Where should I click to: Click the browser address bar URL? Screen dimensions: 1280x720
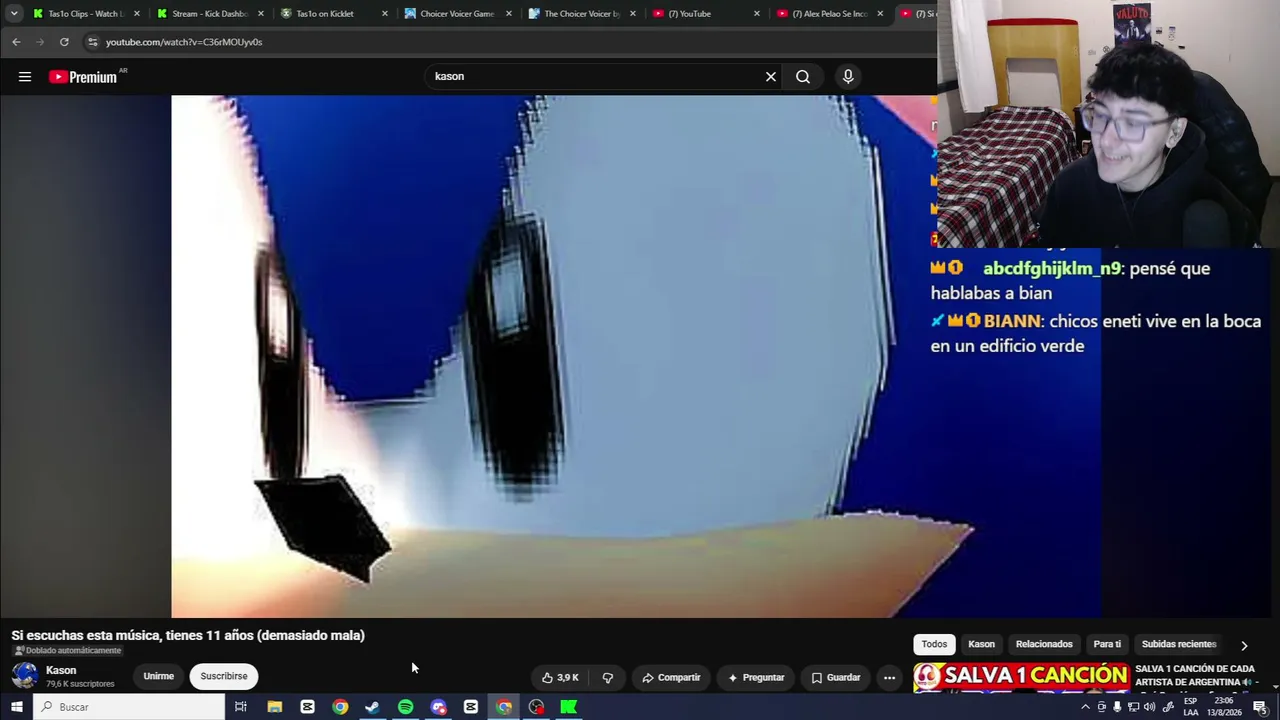click(x=184, y=42)
